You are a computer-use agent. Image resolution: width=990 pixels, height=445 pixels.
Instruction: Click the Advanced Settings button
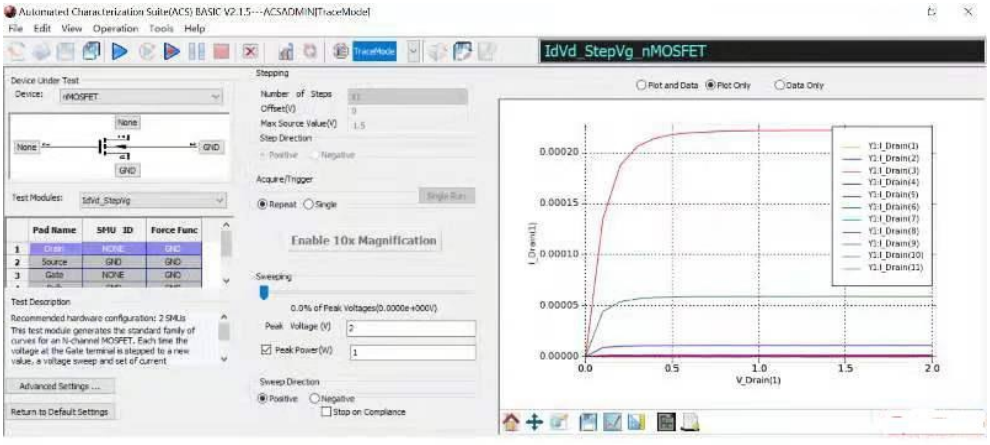(62, 386)
